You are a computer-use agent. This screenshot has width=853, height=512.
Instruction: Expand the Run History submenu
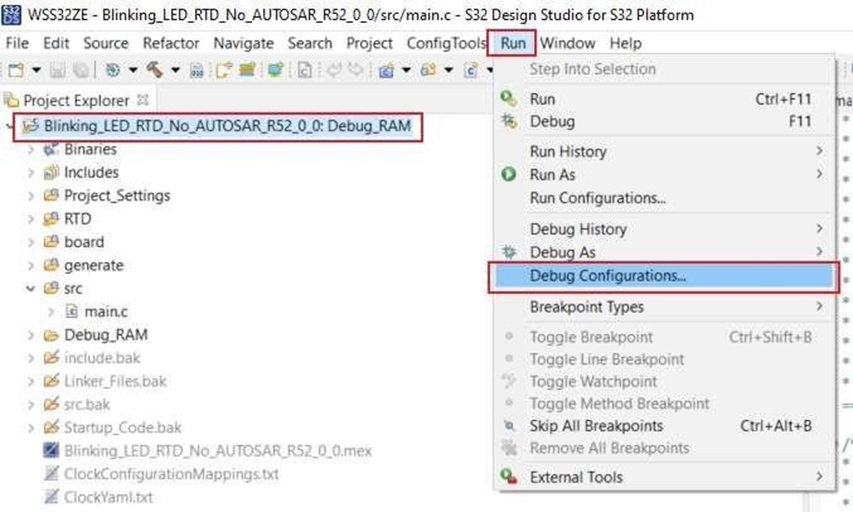(664, 151)
